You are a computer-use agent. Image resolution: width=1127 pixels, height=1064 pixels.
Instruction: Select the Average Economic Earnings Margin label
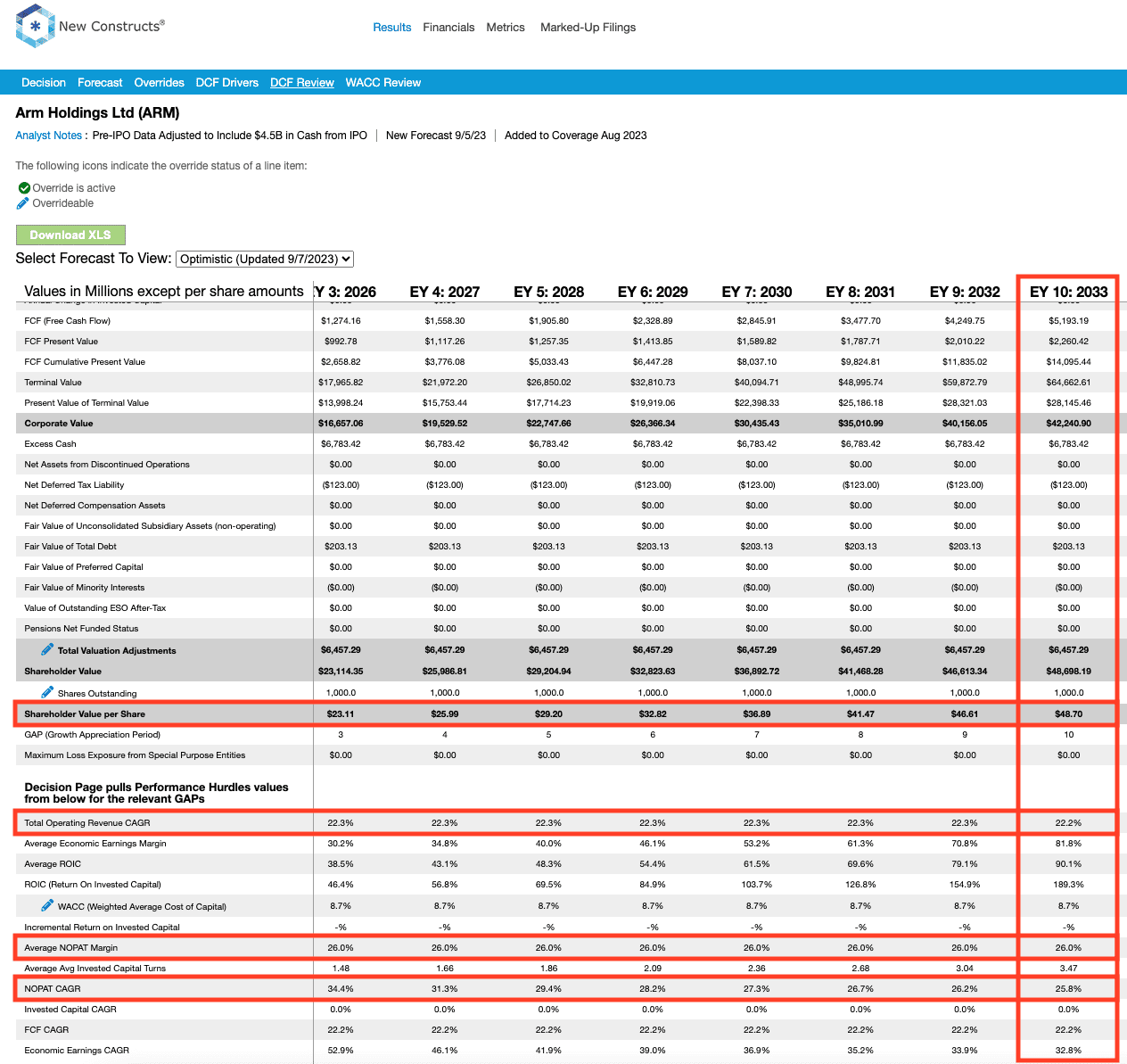tap(95, 843)
